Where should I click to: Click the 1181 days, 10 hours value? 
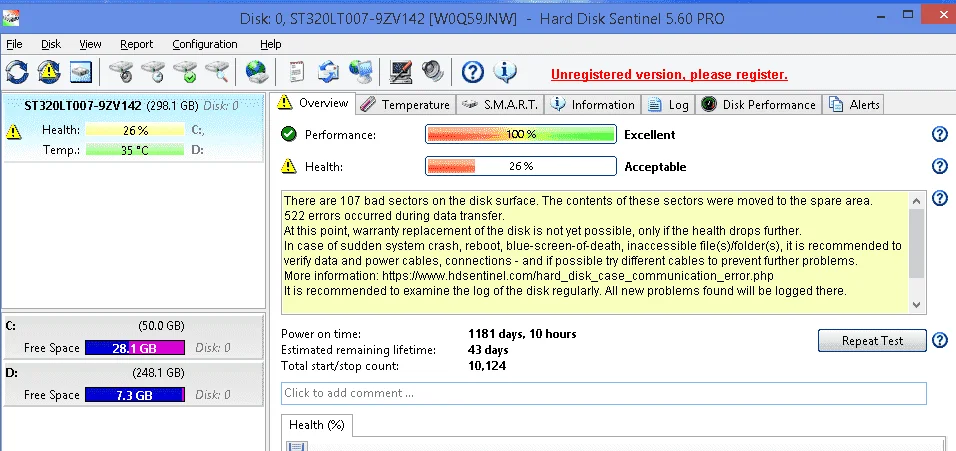tap(522, 334)
